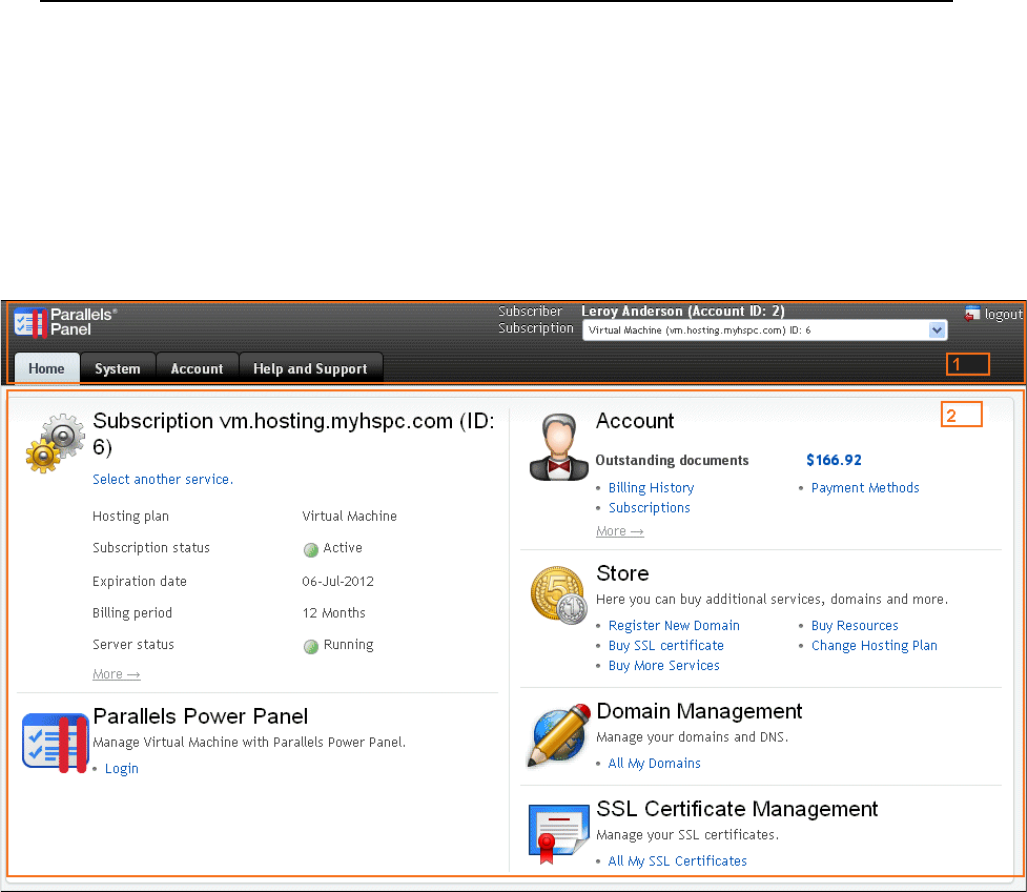The width and height of the screenshot is (1027, 892).
Task: Click the logout link
Action: pos(1003,314)
